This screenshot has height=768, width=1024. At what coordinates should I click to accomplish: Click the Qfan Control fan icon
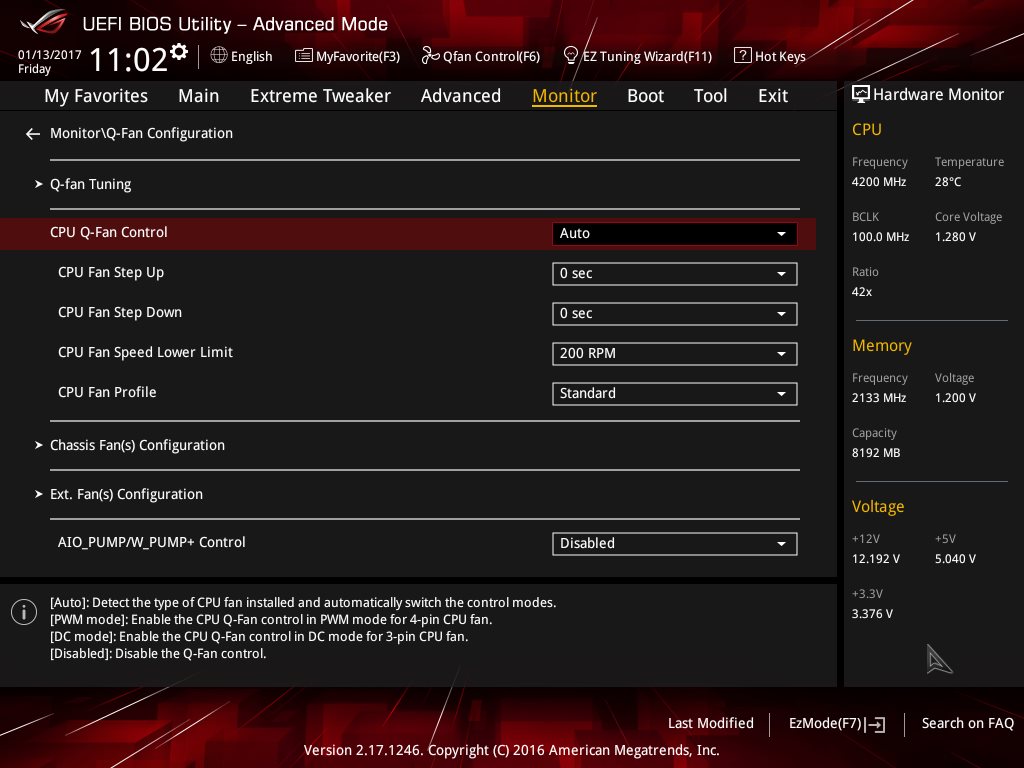tap(430, 56)
